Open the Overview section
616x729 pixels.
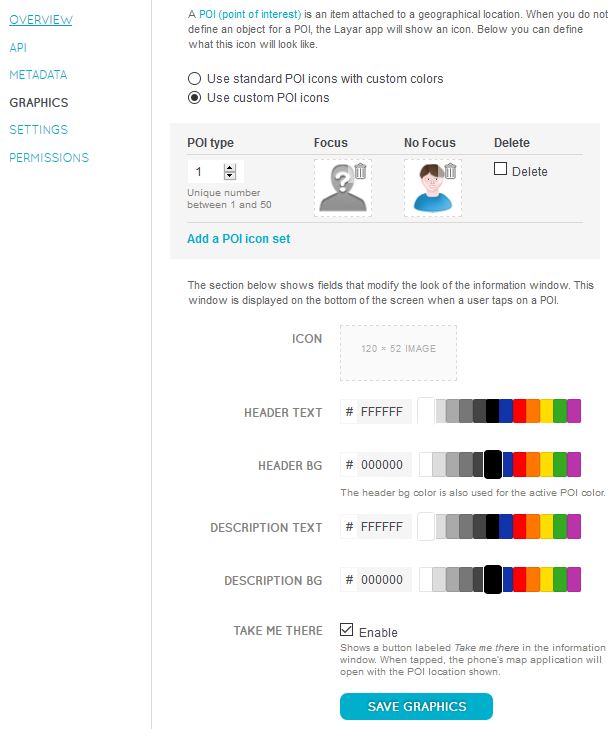(x=40, y=19)
